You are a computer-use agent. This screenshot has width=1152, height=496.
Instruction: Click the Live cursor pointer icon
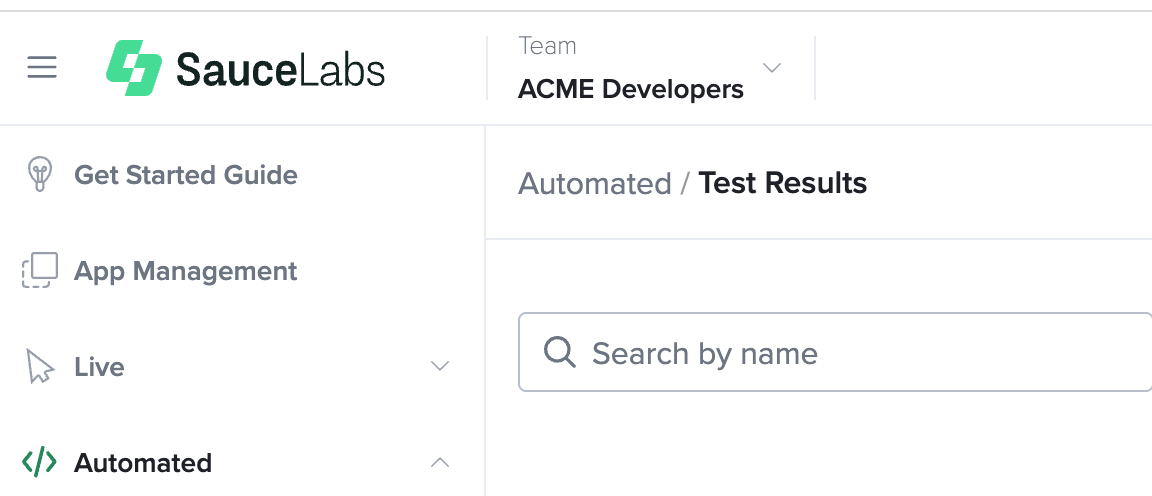39,367
